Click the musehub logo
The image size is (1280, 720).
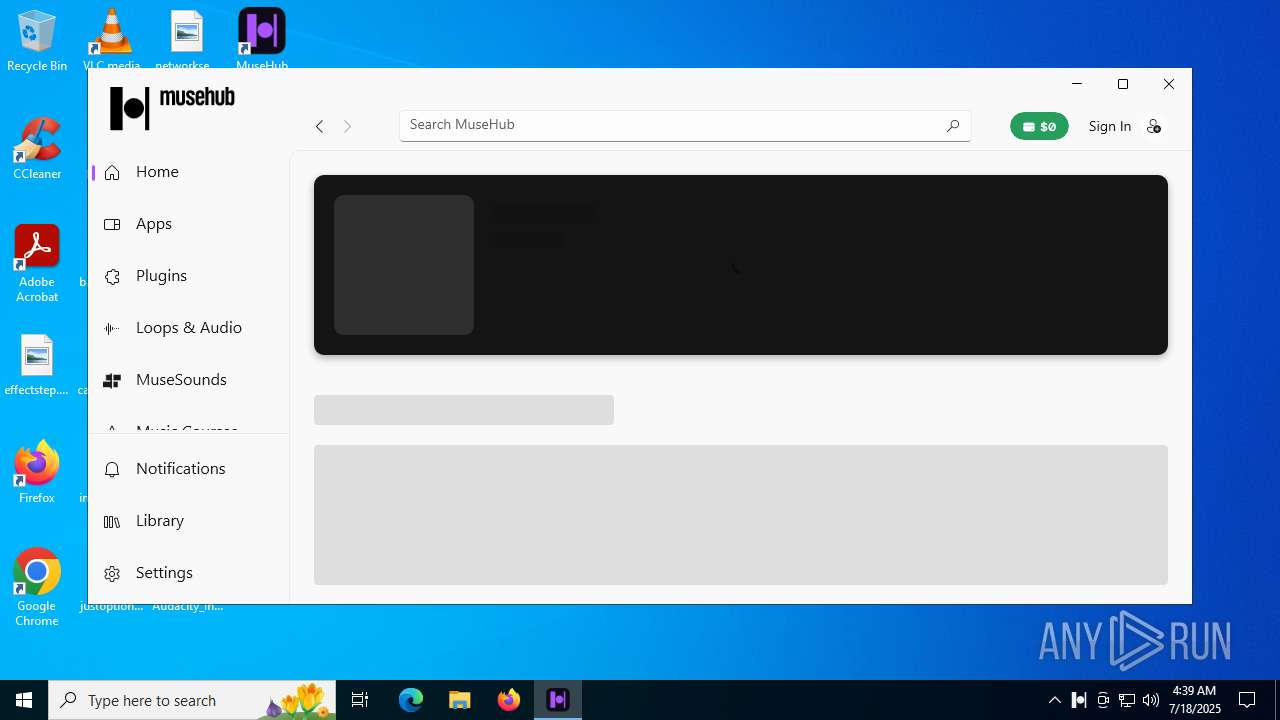click(x=172, y=108)
